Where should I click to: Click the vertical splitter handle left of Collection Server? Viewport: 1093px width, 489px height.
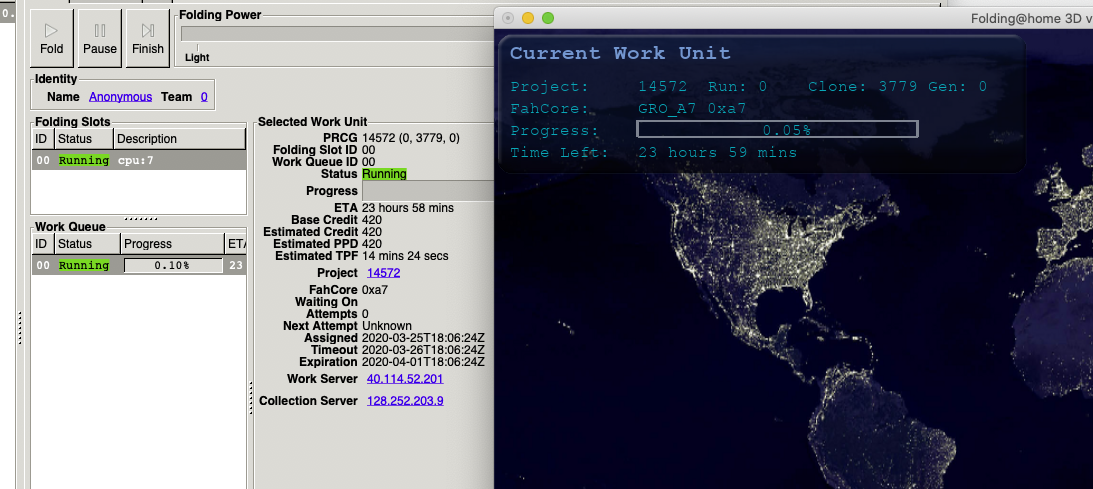click(251, 398)
